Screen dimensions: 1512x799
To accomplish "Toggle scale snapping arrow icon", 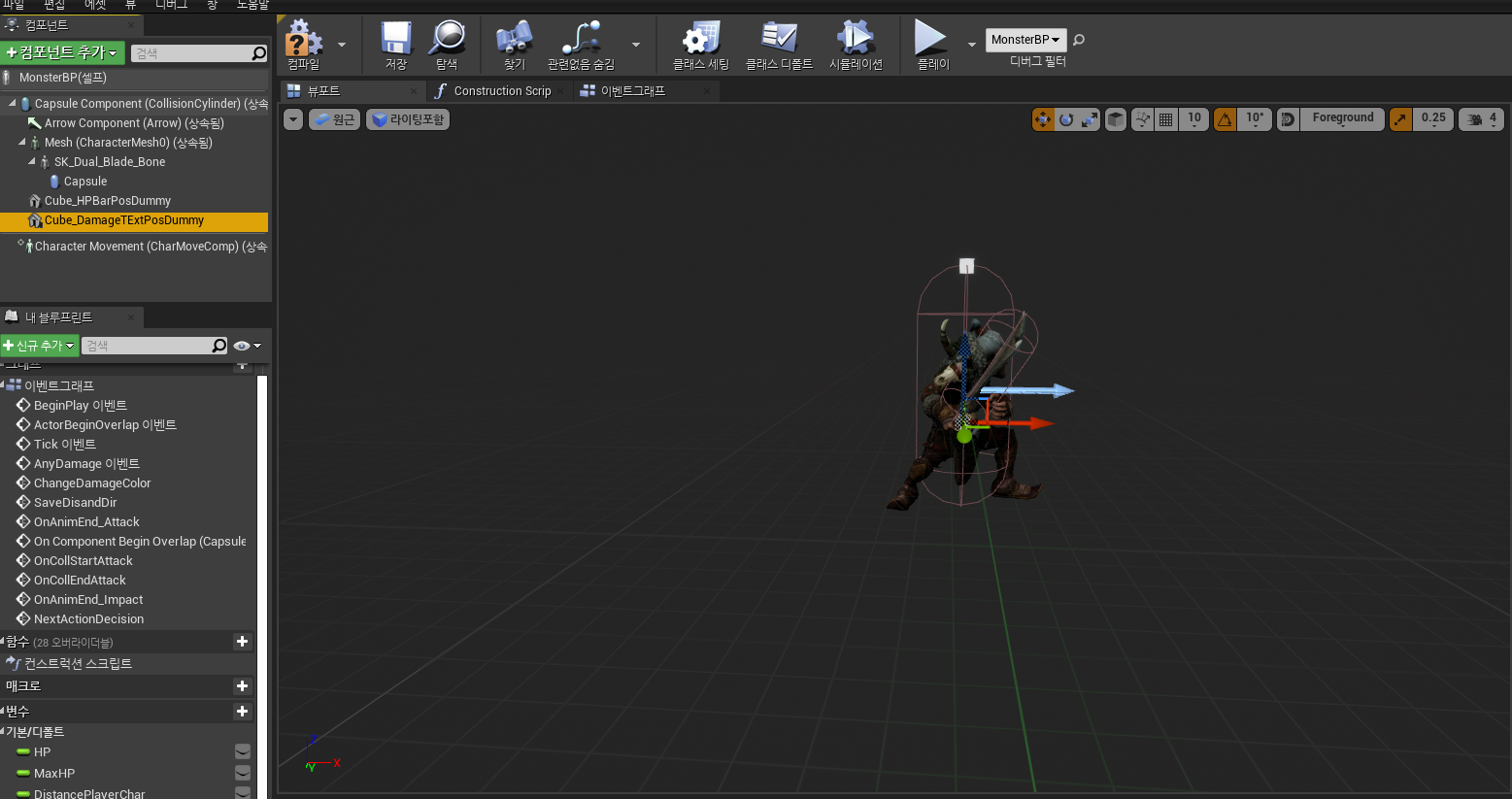I will [1400, 119].
